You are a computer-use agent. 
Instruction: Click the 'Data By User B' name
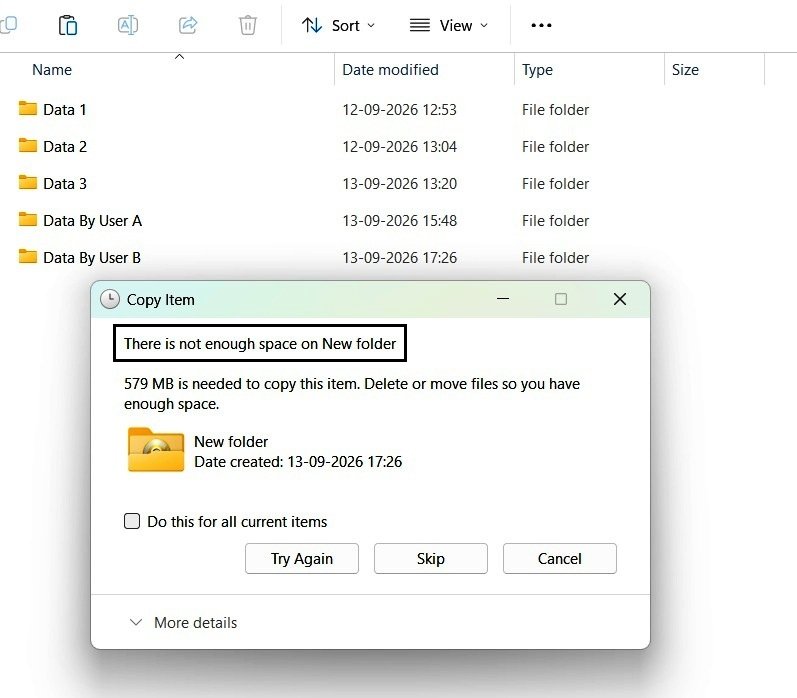pos(92,258)
